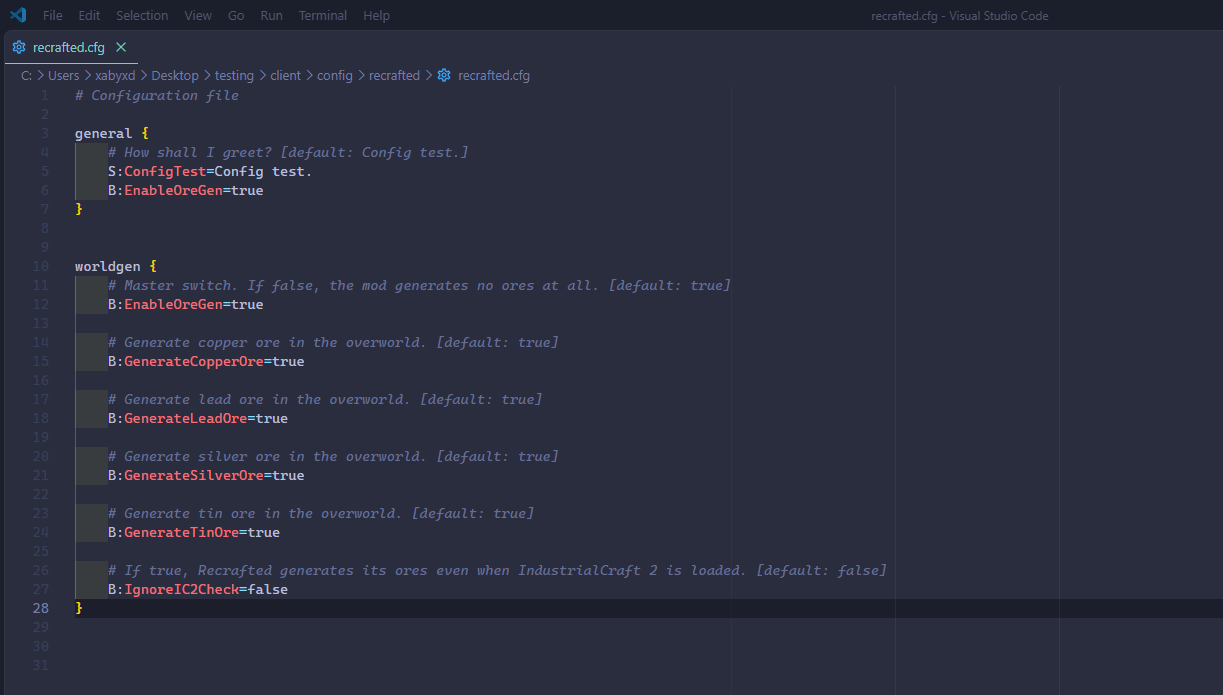Open the recrafted folder breadcrumb segment
The width and height of the screenshot is (1223, 695).
395,75
